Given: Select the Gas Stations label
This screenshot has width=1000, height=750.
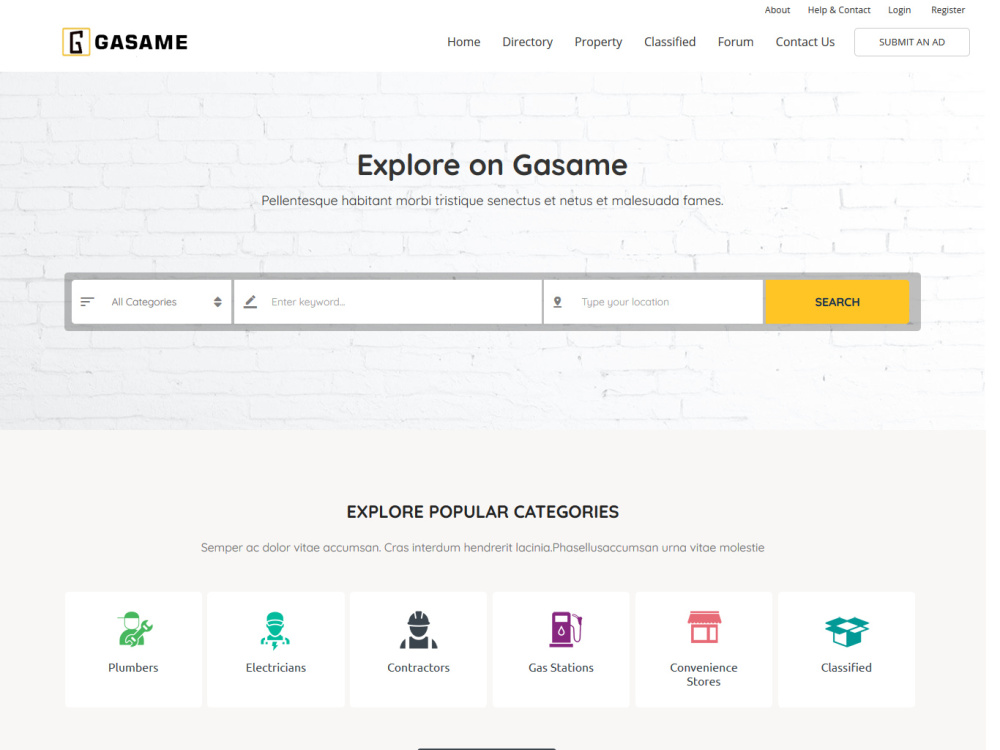Looking at the screenshot, I should point(561,668).
